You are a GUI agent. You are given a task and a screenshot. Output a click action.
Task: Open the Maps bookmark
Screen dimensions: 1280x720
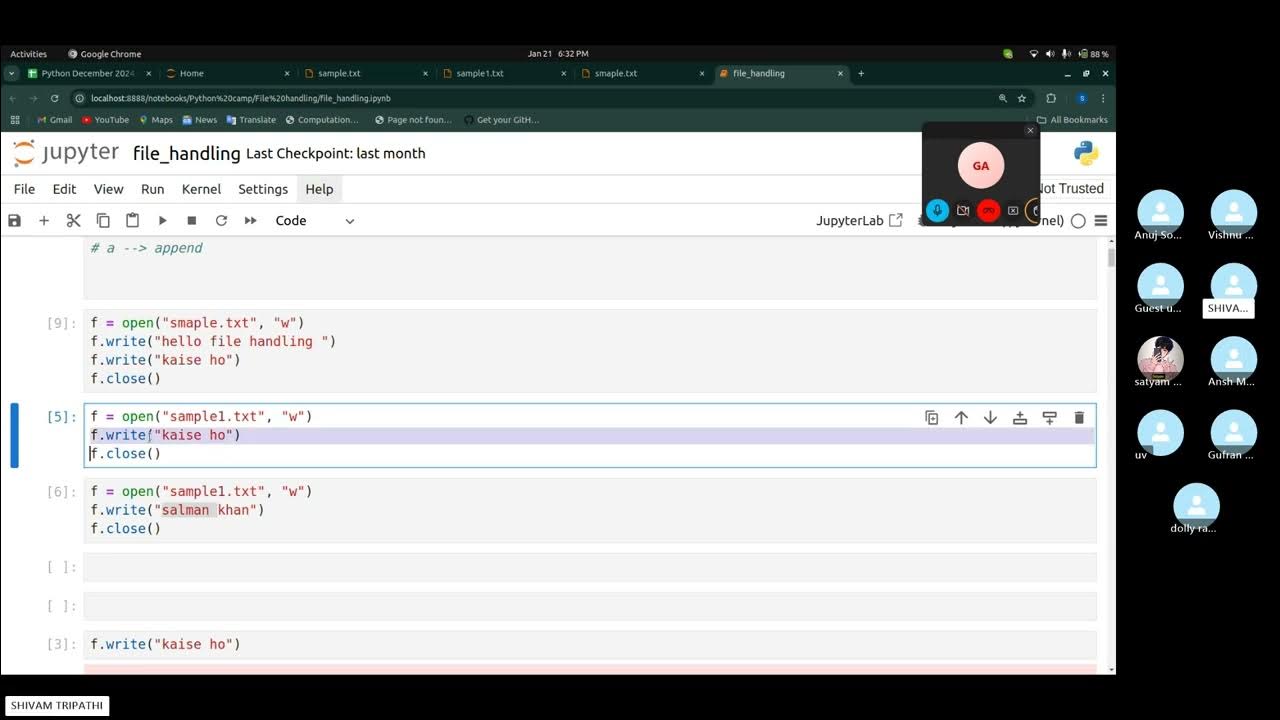click(x=155, y=120)
